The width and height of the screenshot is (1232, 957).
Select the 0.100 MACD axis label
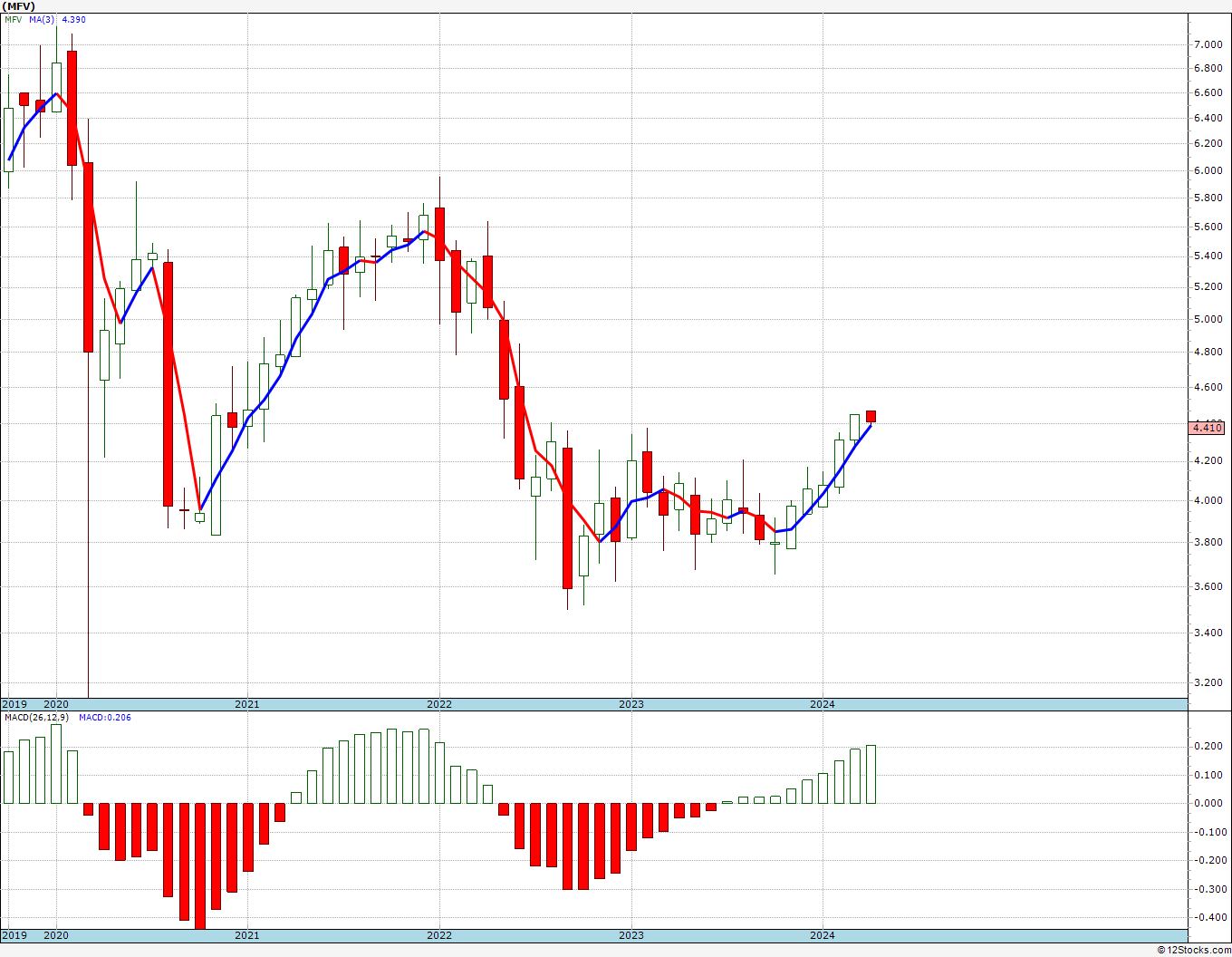[x=1207, y=775]
